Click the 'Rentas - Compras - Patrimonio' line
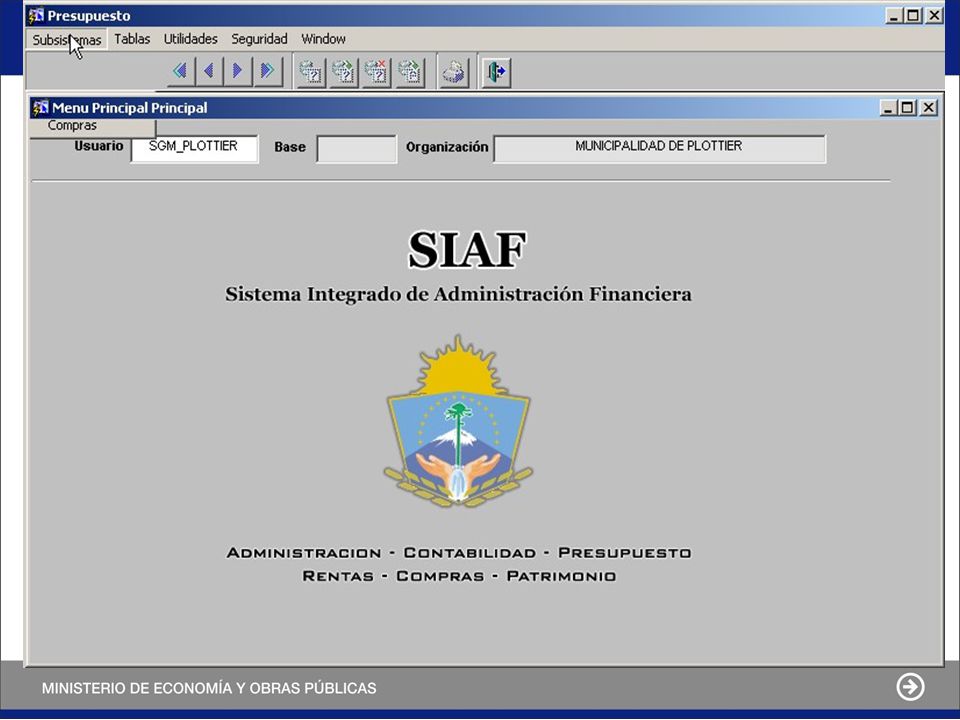This screenshot has height=720, width=960. click(x=459, y=576)
